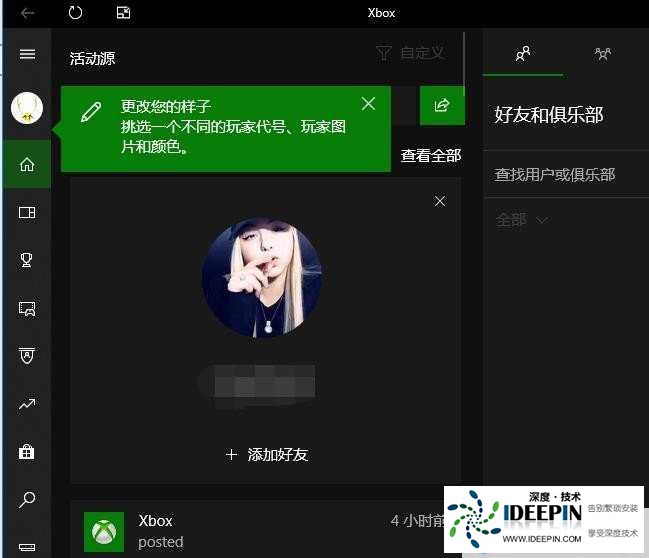Switch to the parties tab icon
This screenshot has width=649, height=558.
(x=603, y=54)
